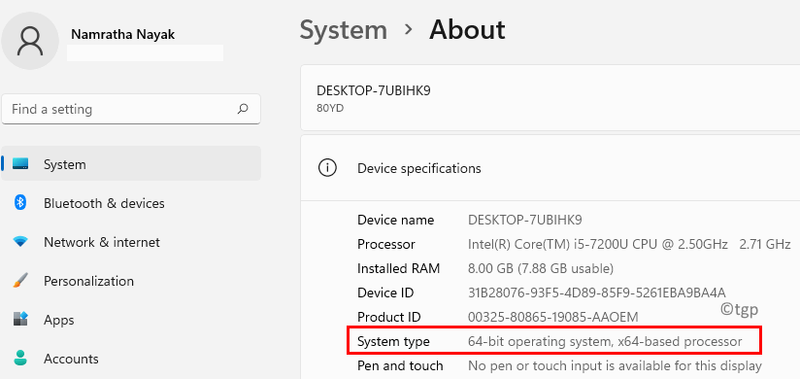Go back to System via breadcrumb
This screenshot has width=800, height=379.
tap(343, 30)
